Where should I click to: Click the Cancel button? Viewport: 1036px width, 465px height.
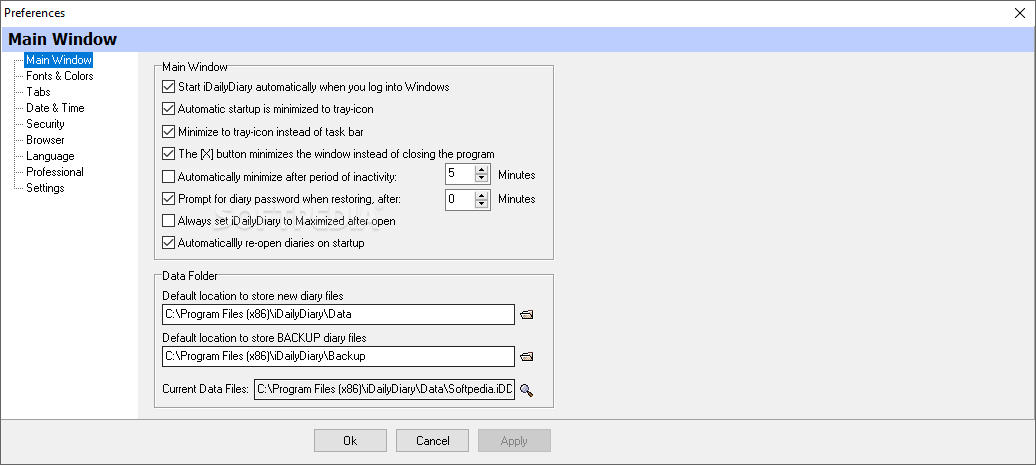(432, 441)
